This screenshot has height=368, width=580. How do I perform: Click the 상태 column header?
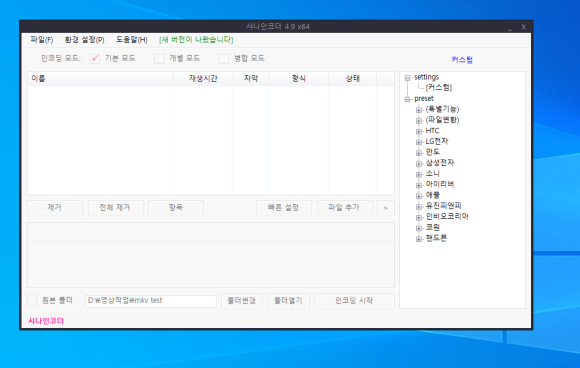(353, 78)
